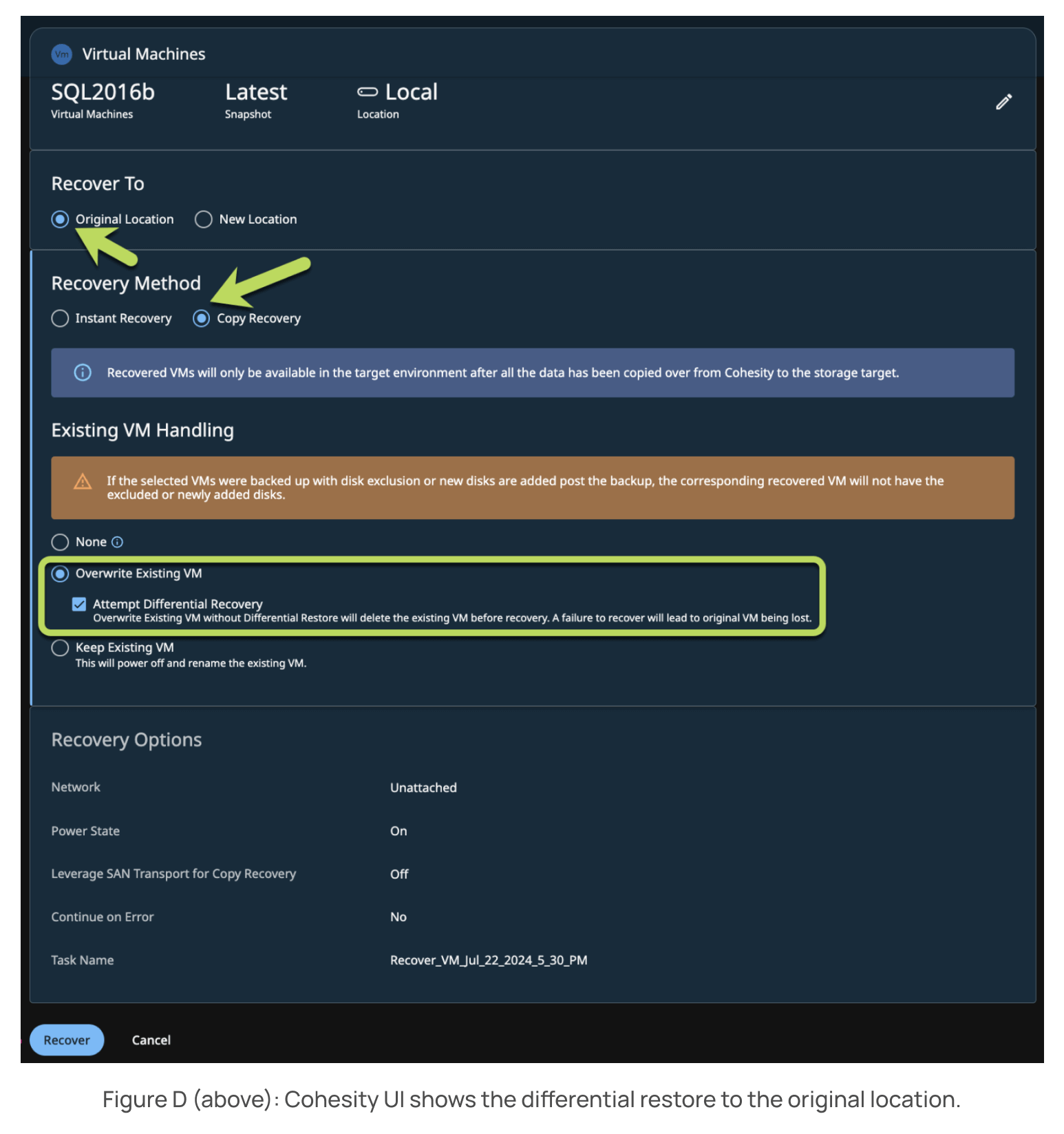Select Overwrite Existing VM option
This screenshot has height=1134, width=1064.
click(x=61, y=574)
